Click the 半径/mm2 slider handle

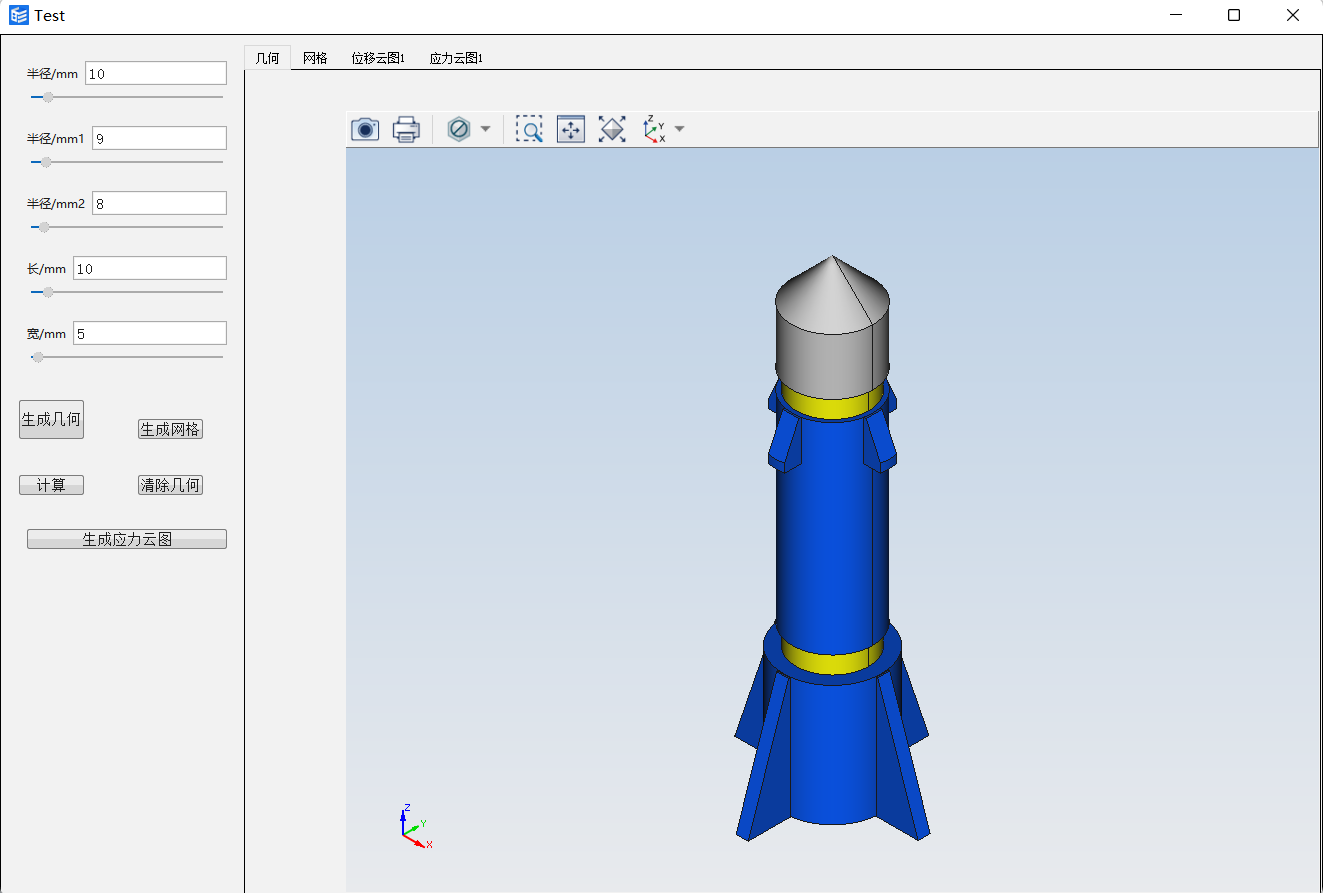click(44, 227)
